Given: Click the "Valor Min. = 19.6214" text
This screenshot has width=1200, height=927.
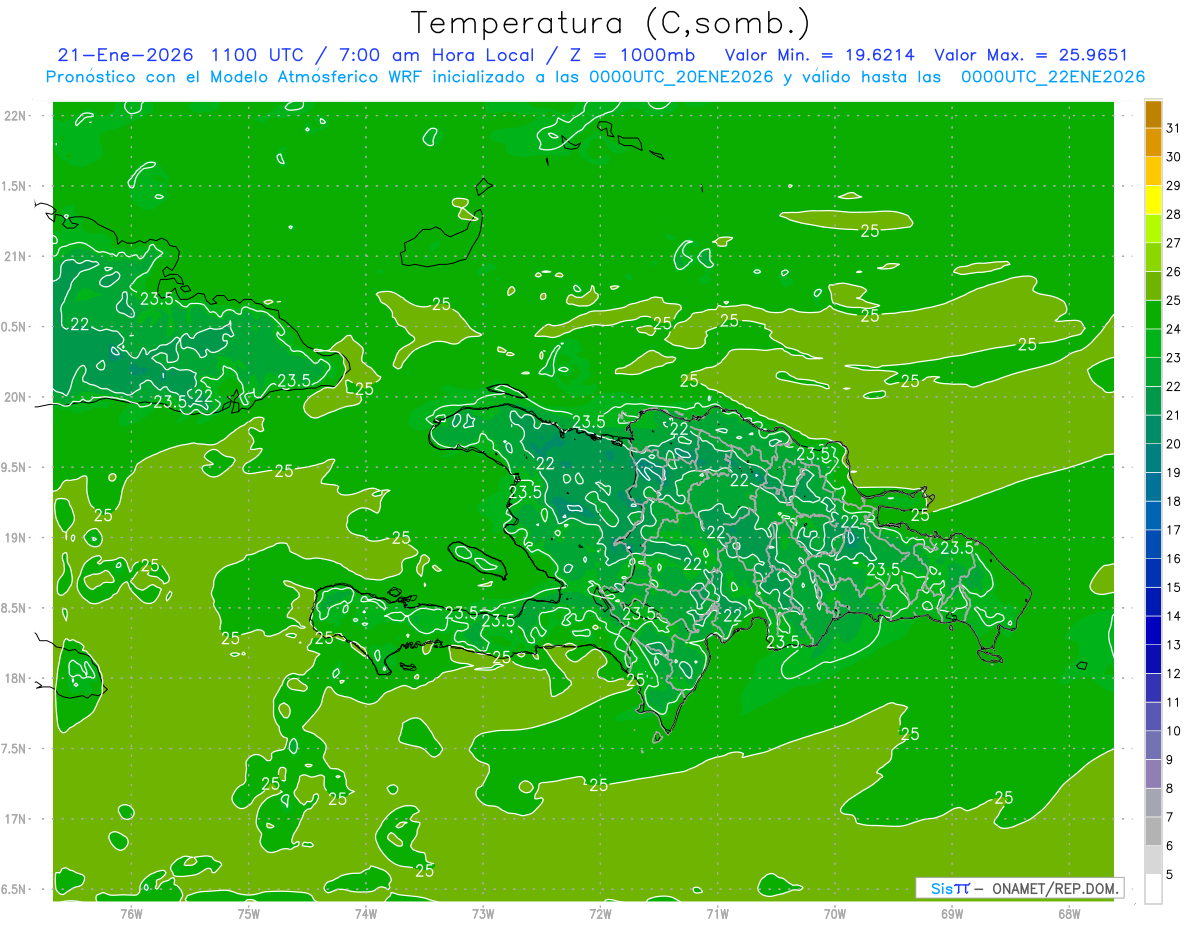Looking at the screenshot, I should click(x=820, y=55).
